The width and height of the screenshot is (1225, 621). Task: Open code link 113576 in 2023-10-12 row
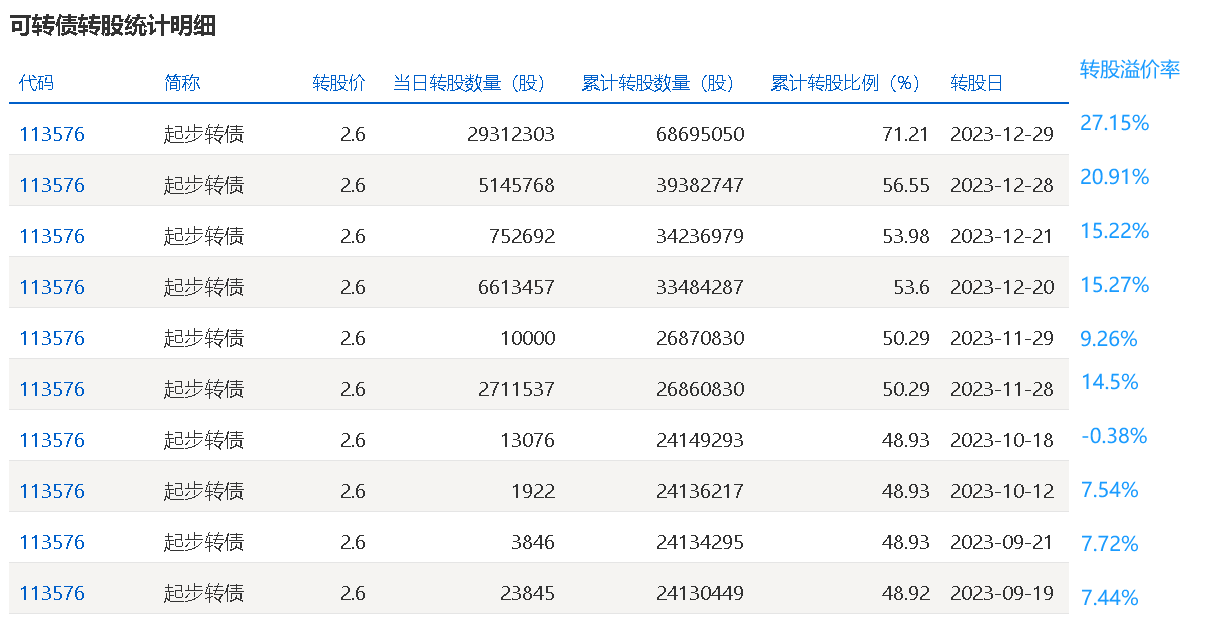[52, 491]
